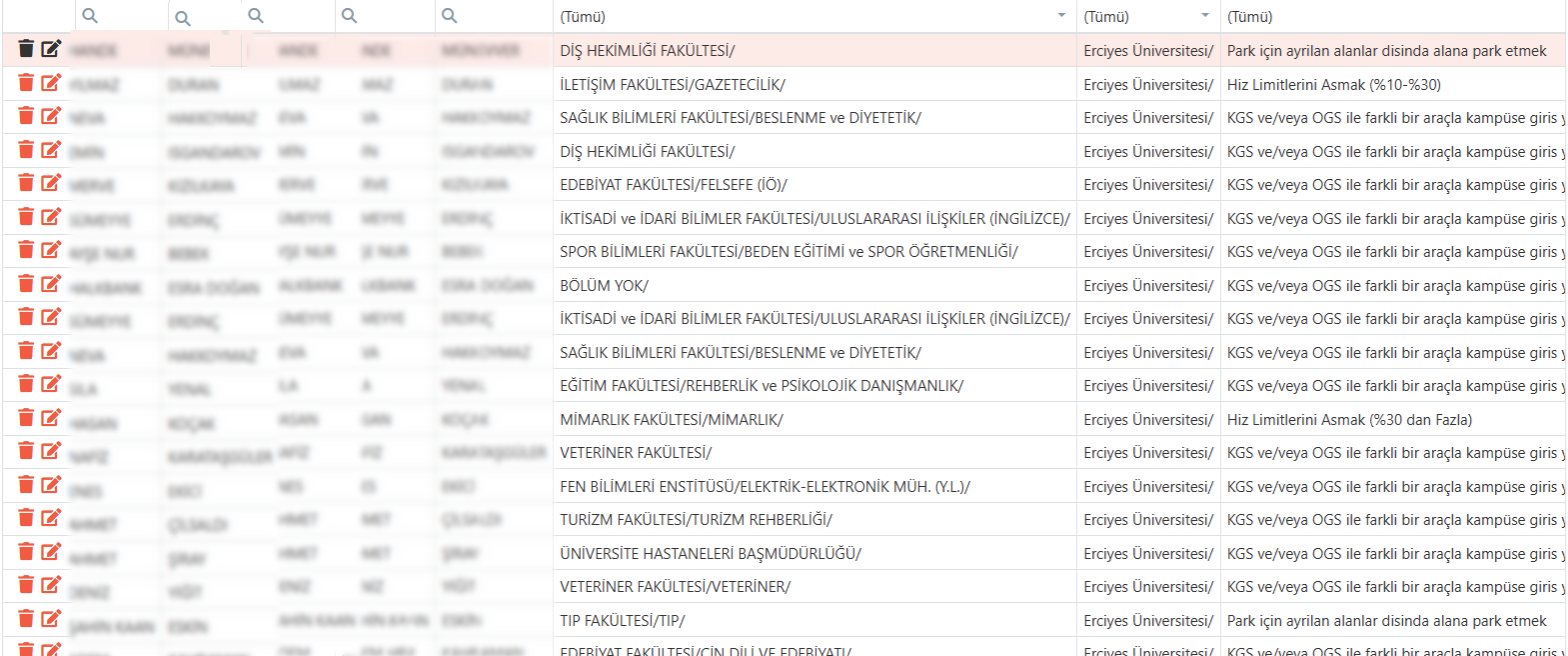Viewport: 1568px width, 656px height.
Task: Delete the VETERİNER FAKÜLTESİ/VETERİNER/ row
Action: (26, 585)
